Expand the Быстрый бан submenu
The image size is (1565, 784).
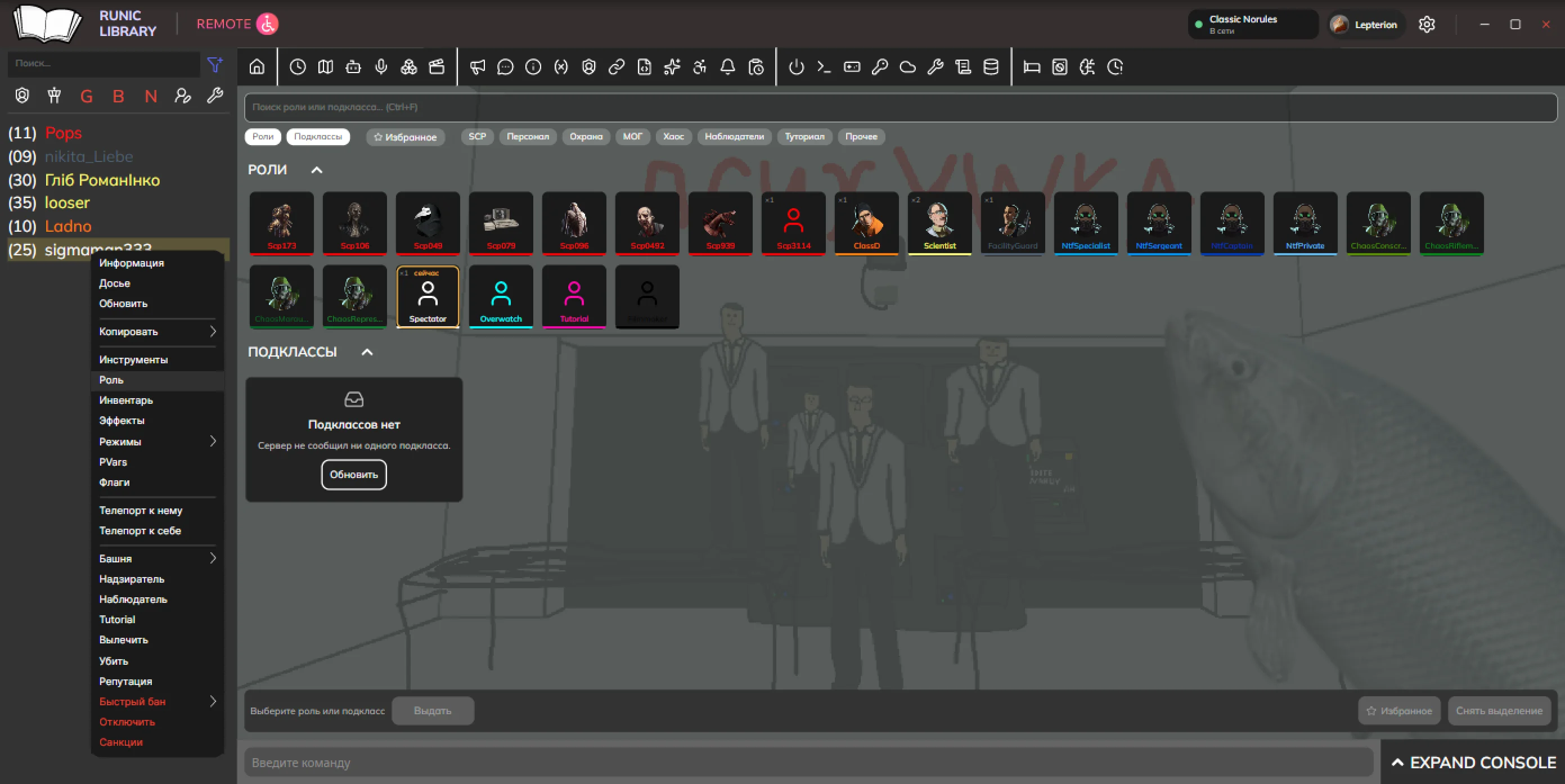point(158,701)
